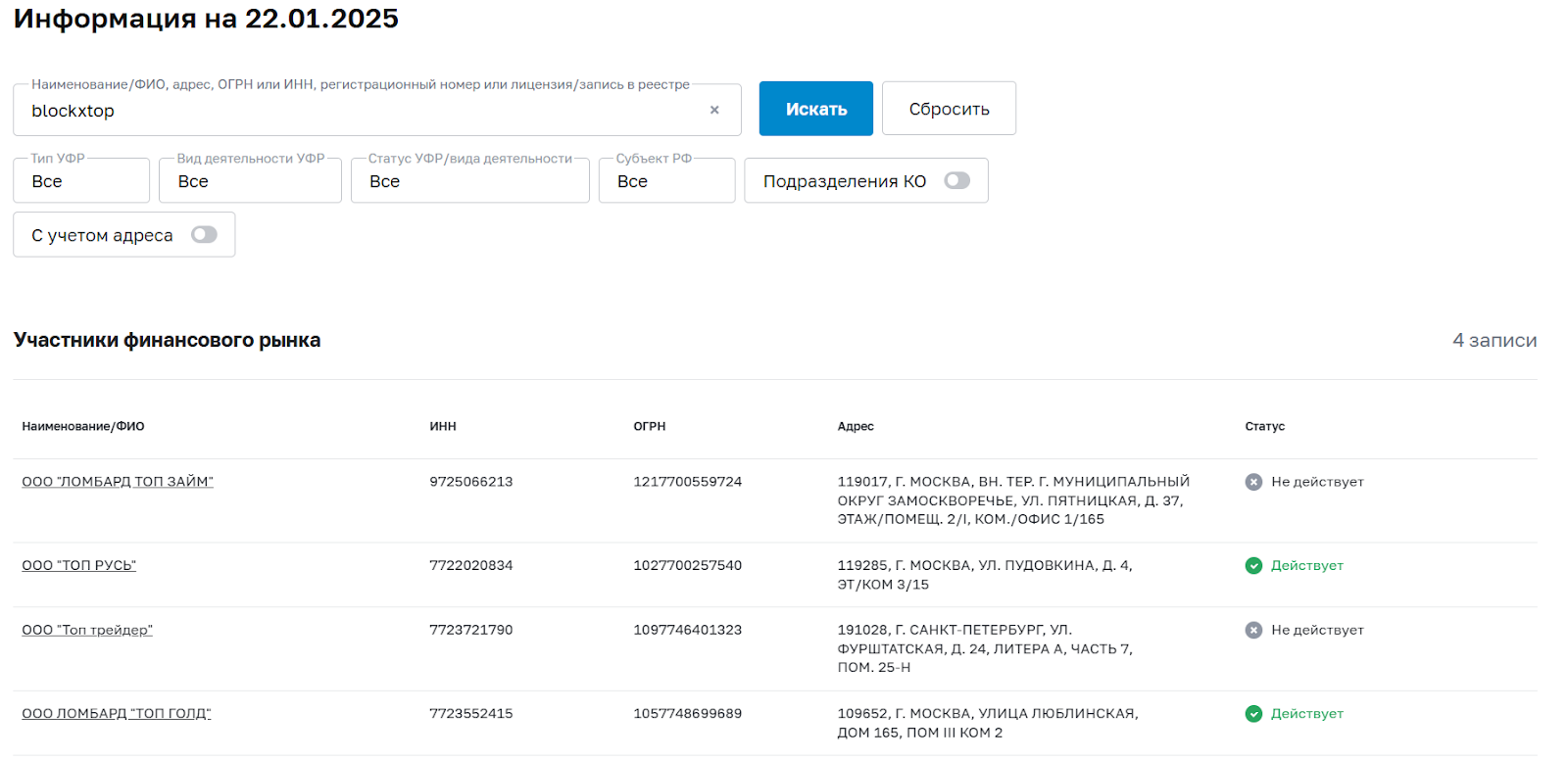The height and width of the screenshot is (760, 1568).
Task: Select the INN value 7723721790
Action: [471, 630]
